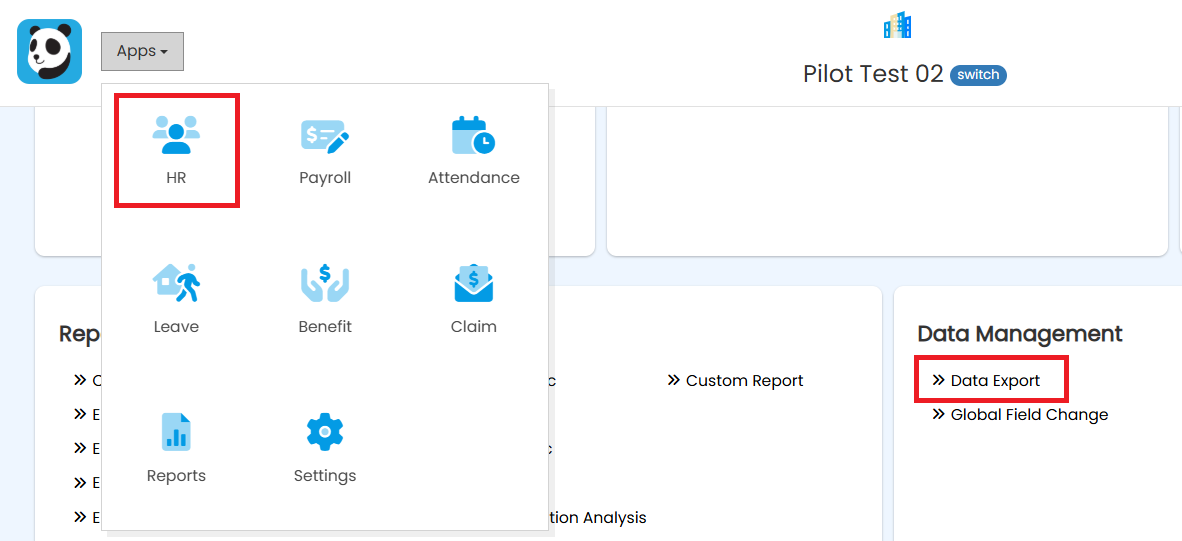Screen dimensions: 1182x541
Task: Open the Claim app icon
Action: (473, 283)
